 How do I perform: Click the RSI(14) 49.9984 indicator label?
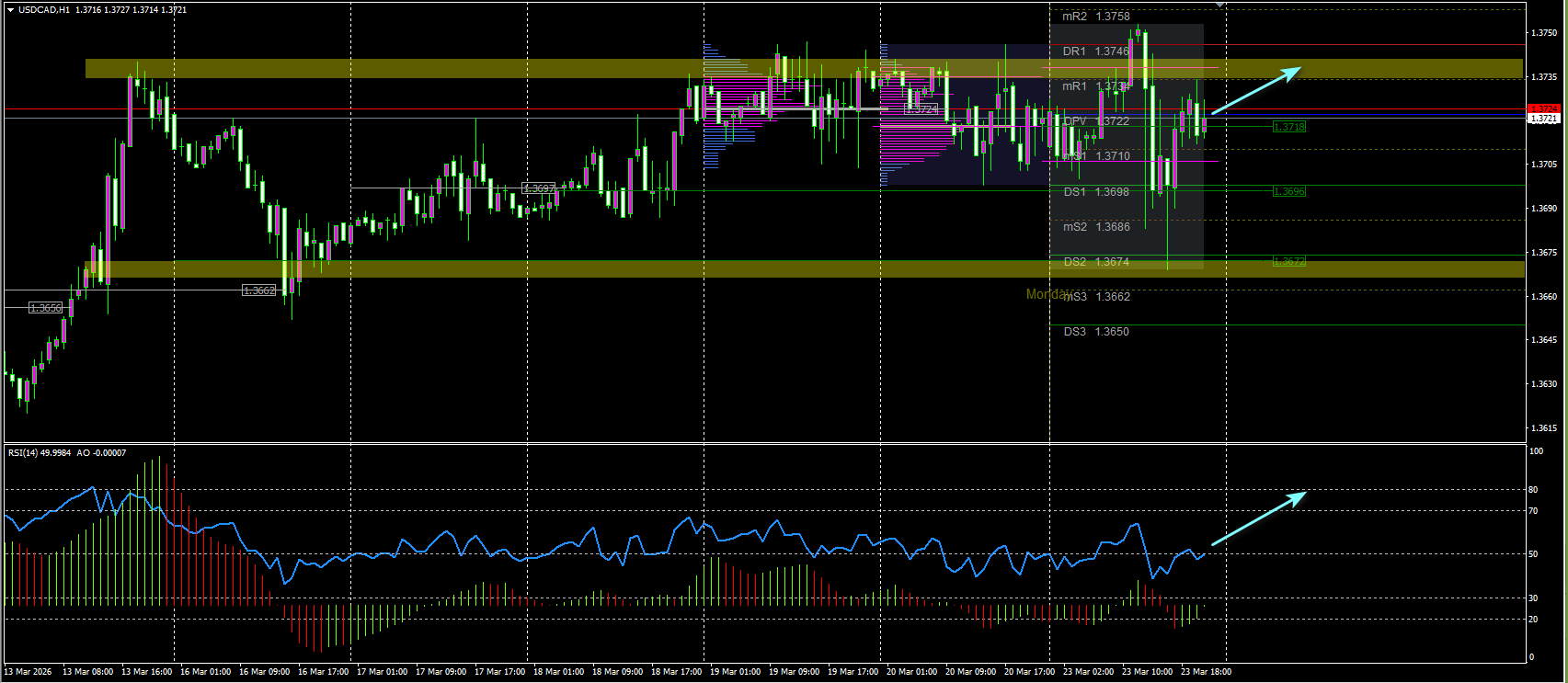41,453
